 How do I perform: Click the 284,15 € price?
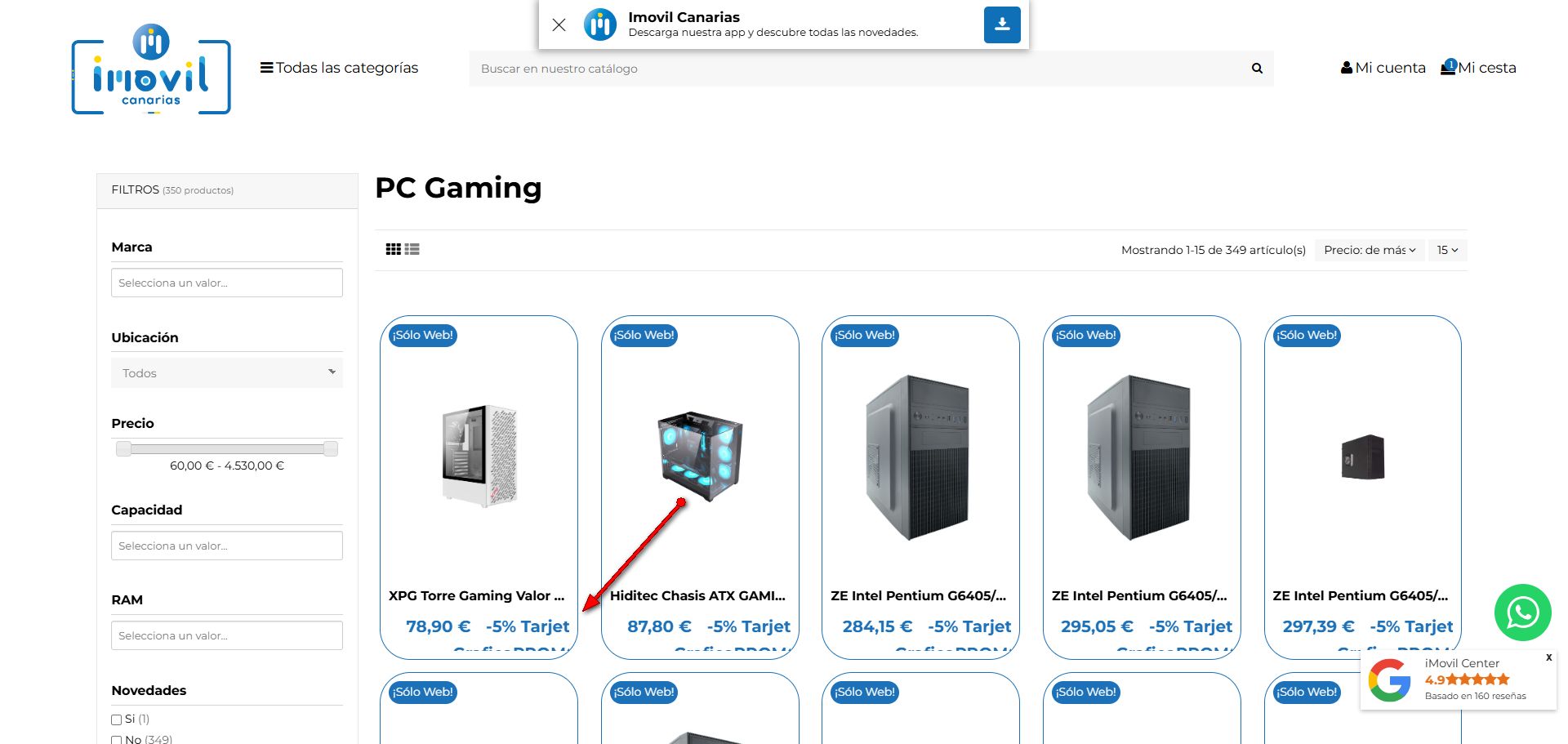[877, 626]
